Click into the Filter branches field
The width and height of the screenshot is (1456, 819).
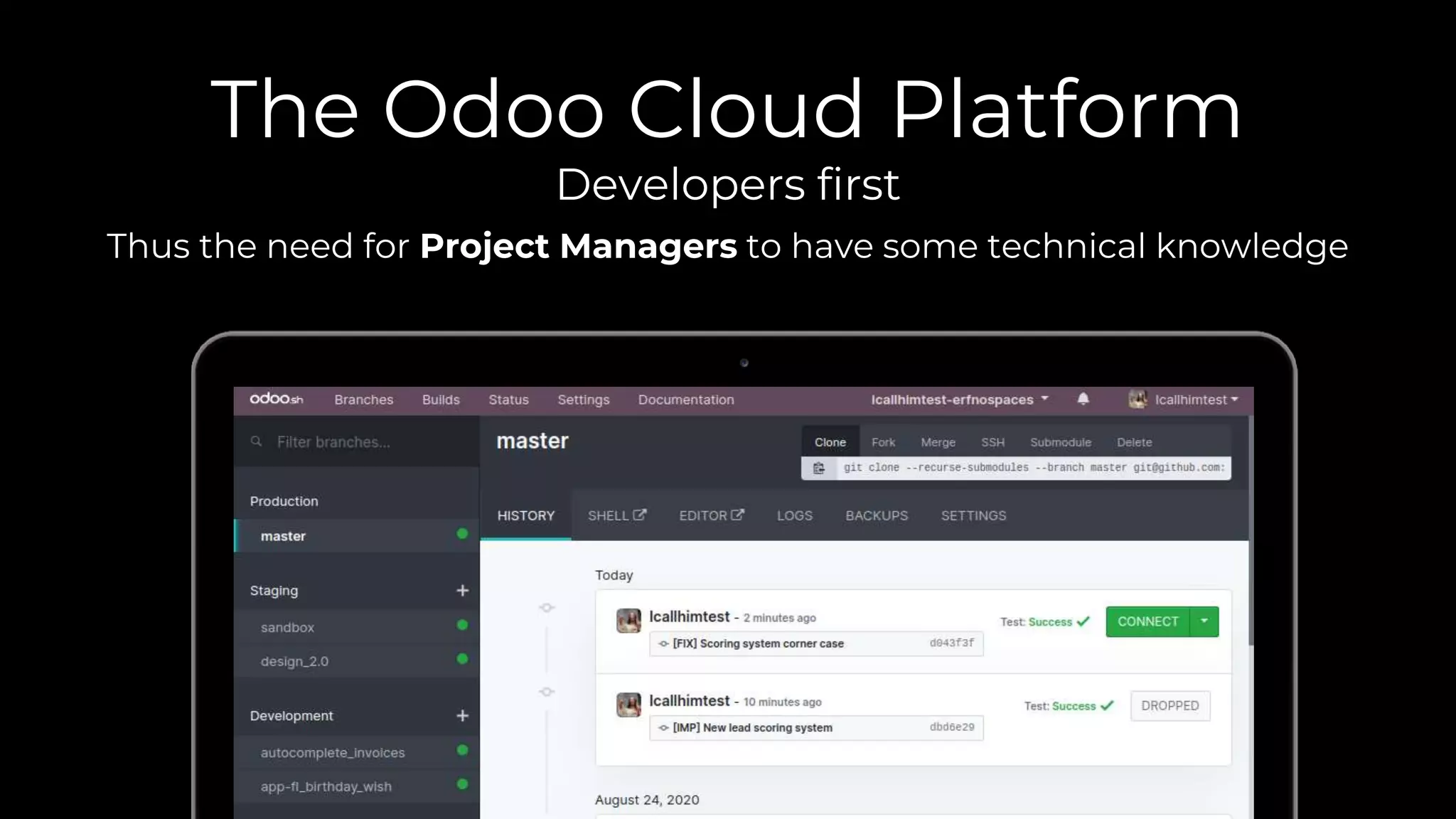pyautogui.click(x=357, y=441)
